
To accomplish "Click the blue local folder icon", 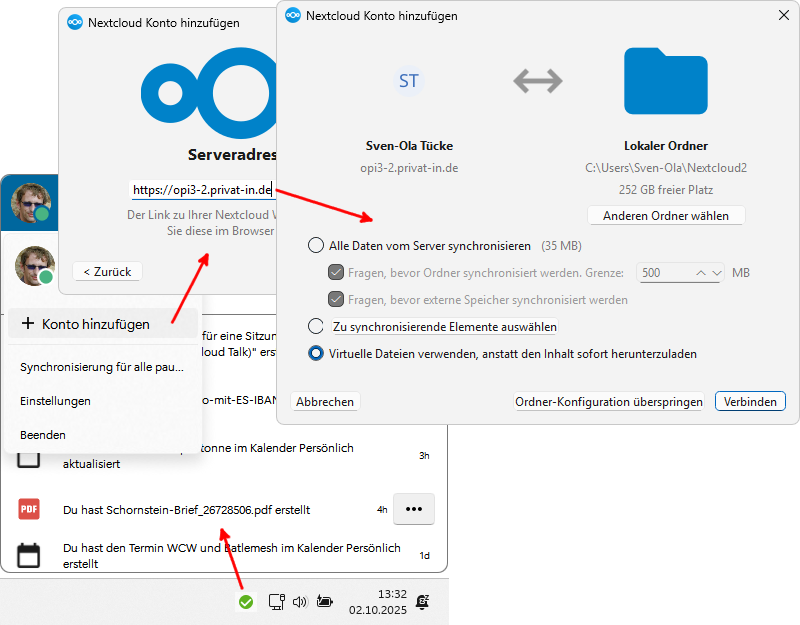I will (665, 81).
